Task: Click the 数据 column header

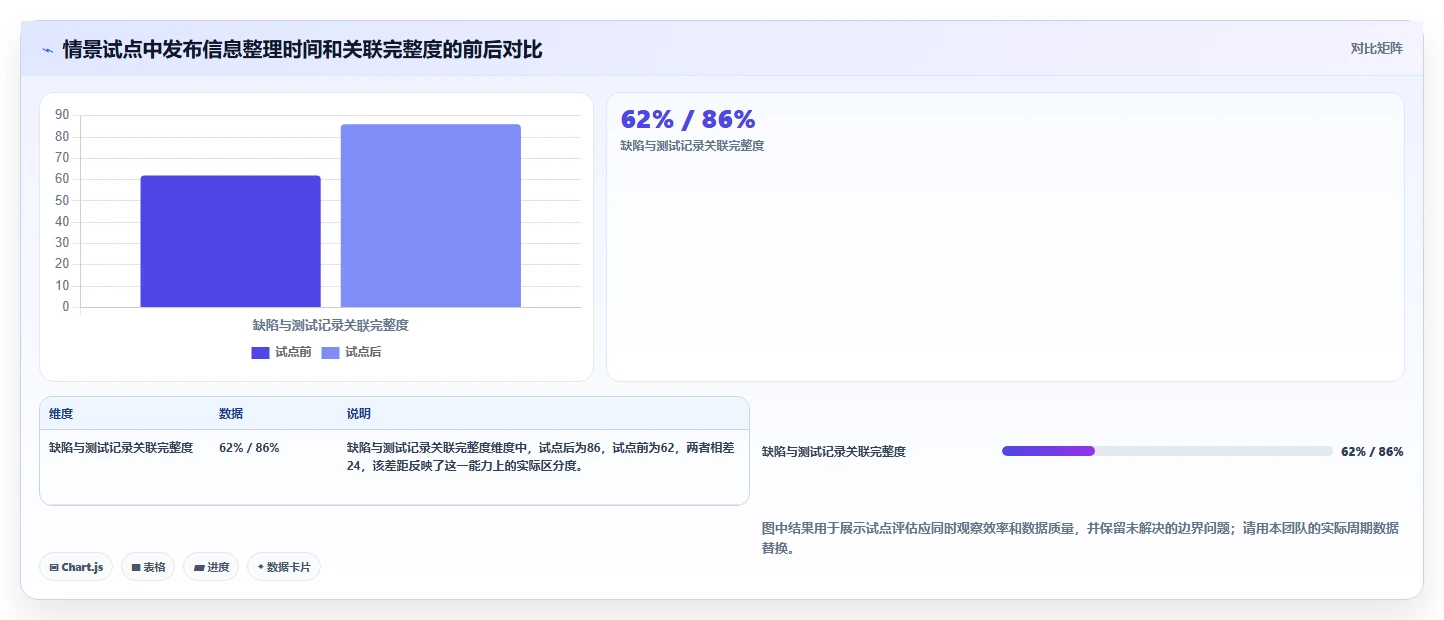Action: click(x=231, y=414)
